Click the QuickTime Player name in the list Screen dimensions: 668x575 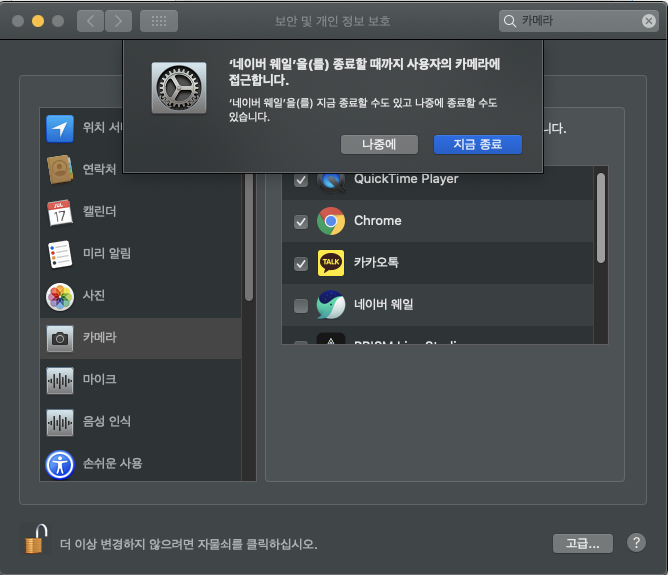point(406,179)
